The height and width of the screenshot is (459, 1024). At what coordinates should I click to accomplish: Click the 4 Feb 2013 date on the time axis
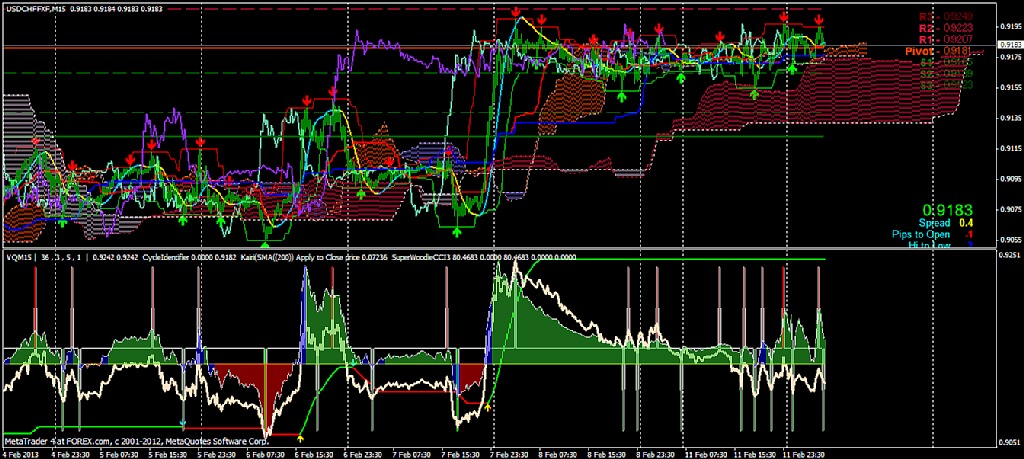click(x=22, y=452)
